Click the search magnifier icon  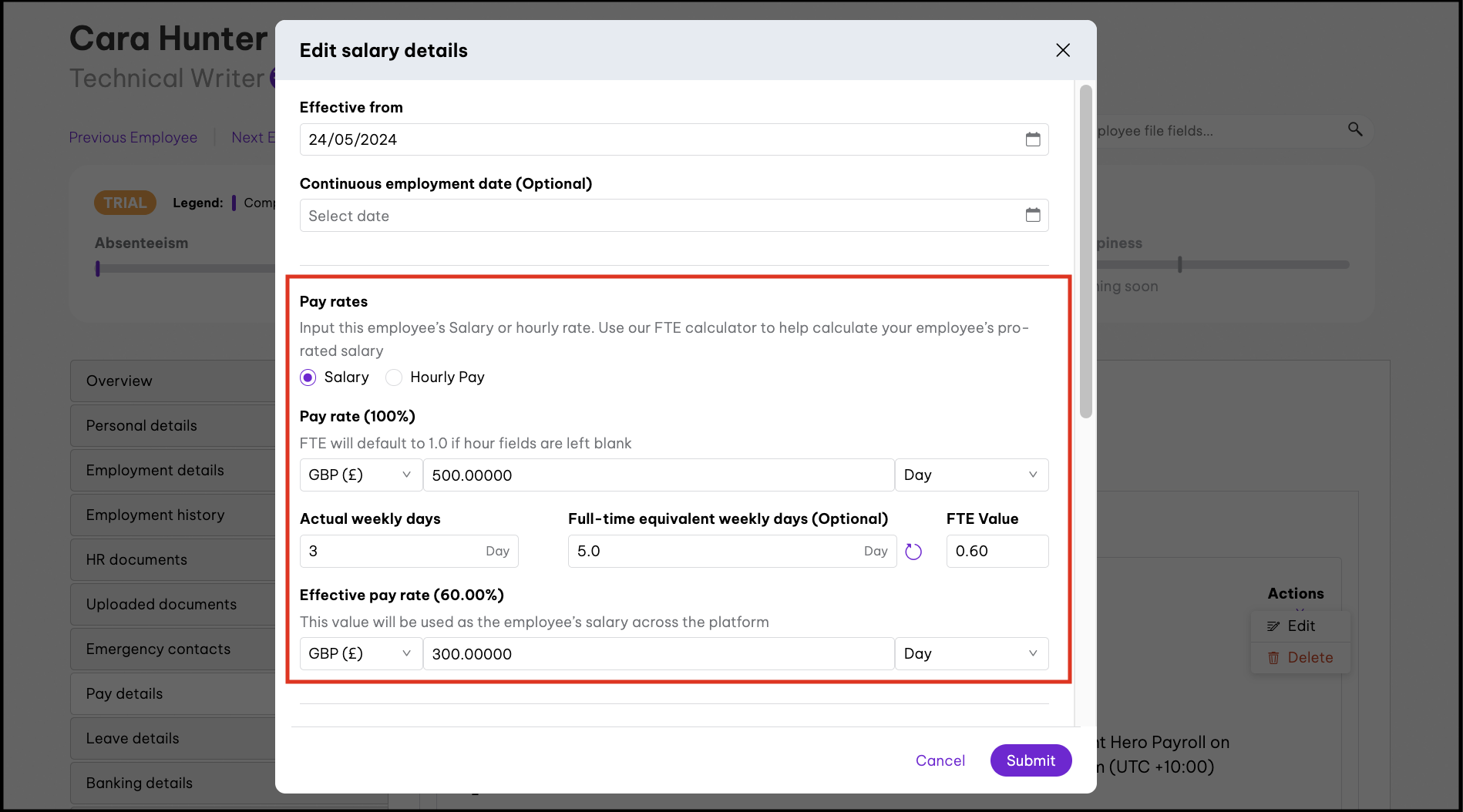[x=1354, y=129]
